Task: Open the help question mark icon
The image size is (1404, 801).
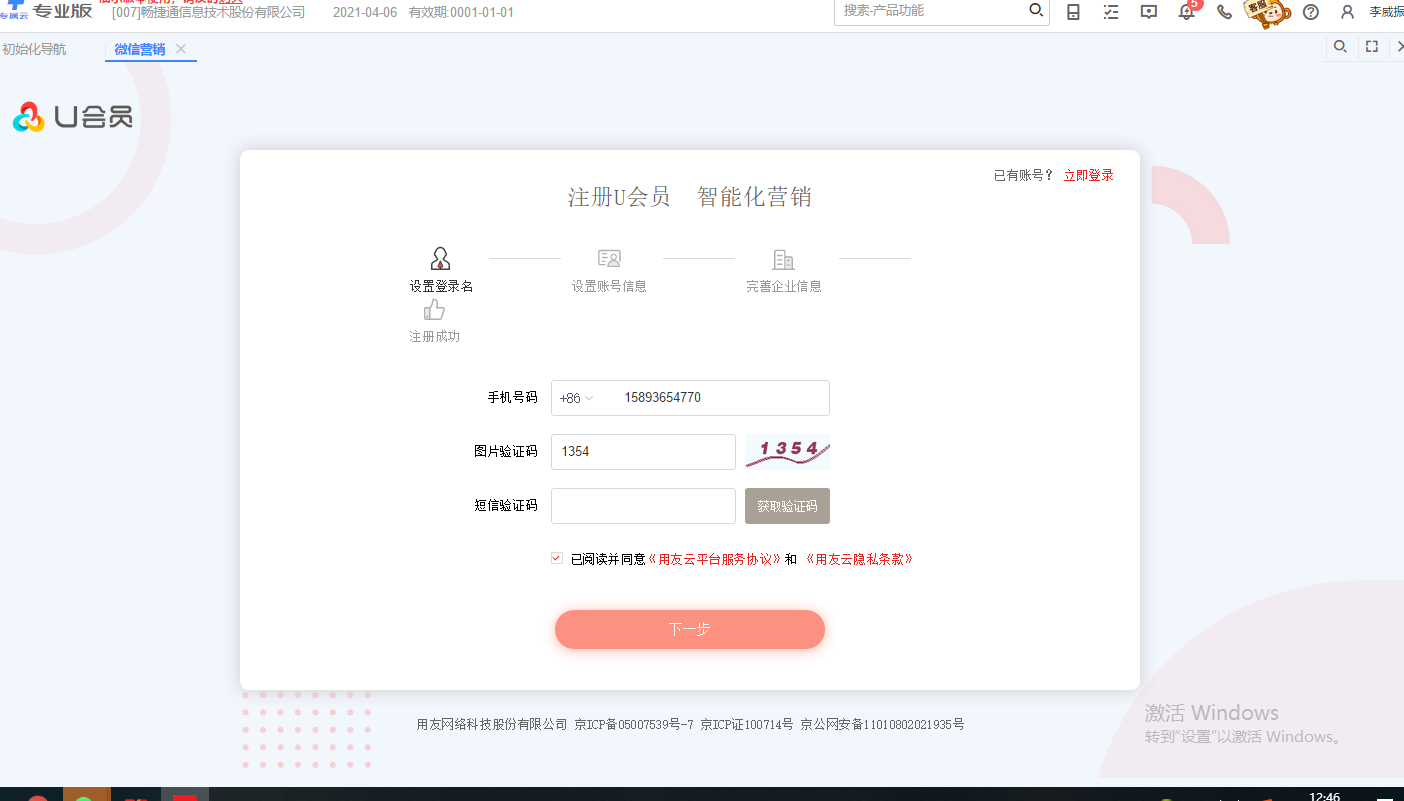Action: coord(1311,12)
